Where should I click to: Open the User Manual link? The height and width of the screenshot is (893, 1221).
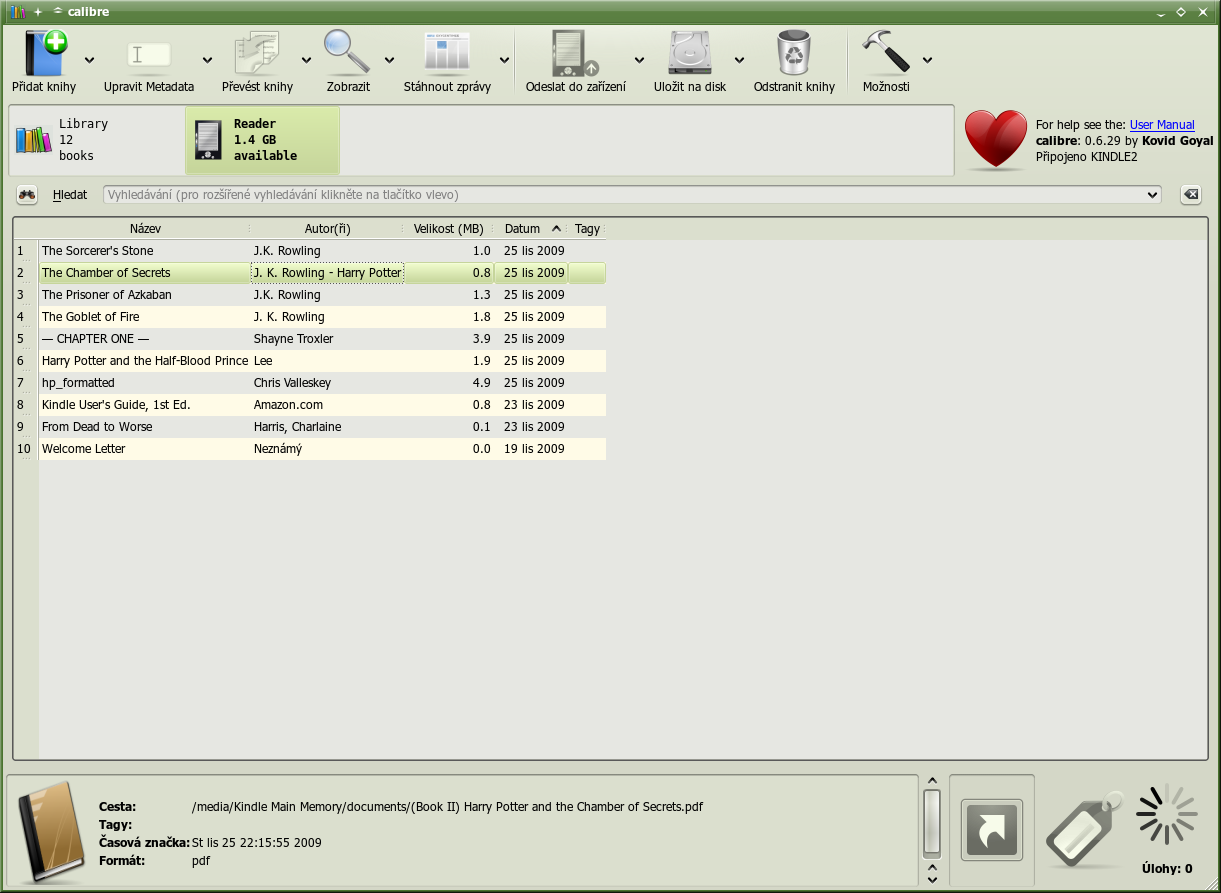pos(1162,125)
